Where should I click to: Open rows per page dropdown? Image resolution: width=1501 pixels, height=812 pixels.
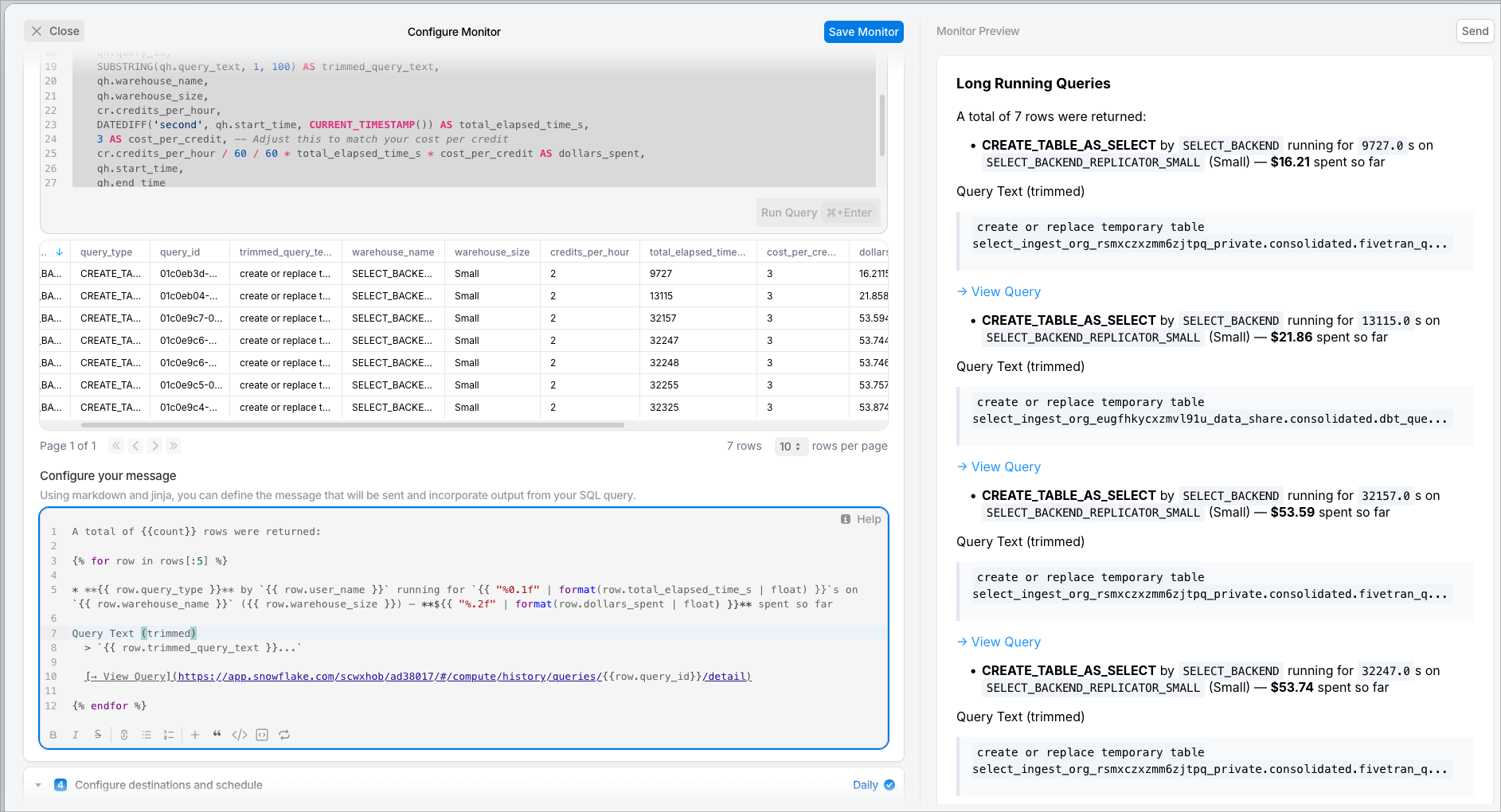(791, 447)
